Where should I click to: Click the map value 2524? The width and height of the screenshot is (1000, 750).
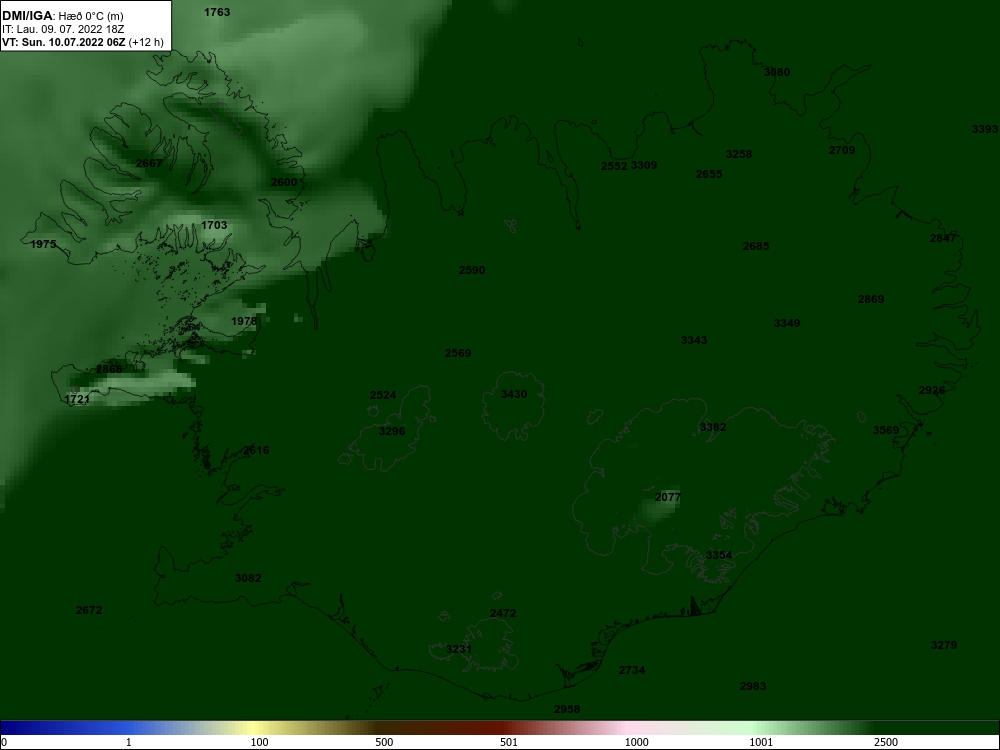click(x=383, y=395)
